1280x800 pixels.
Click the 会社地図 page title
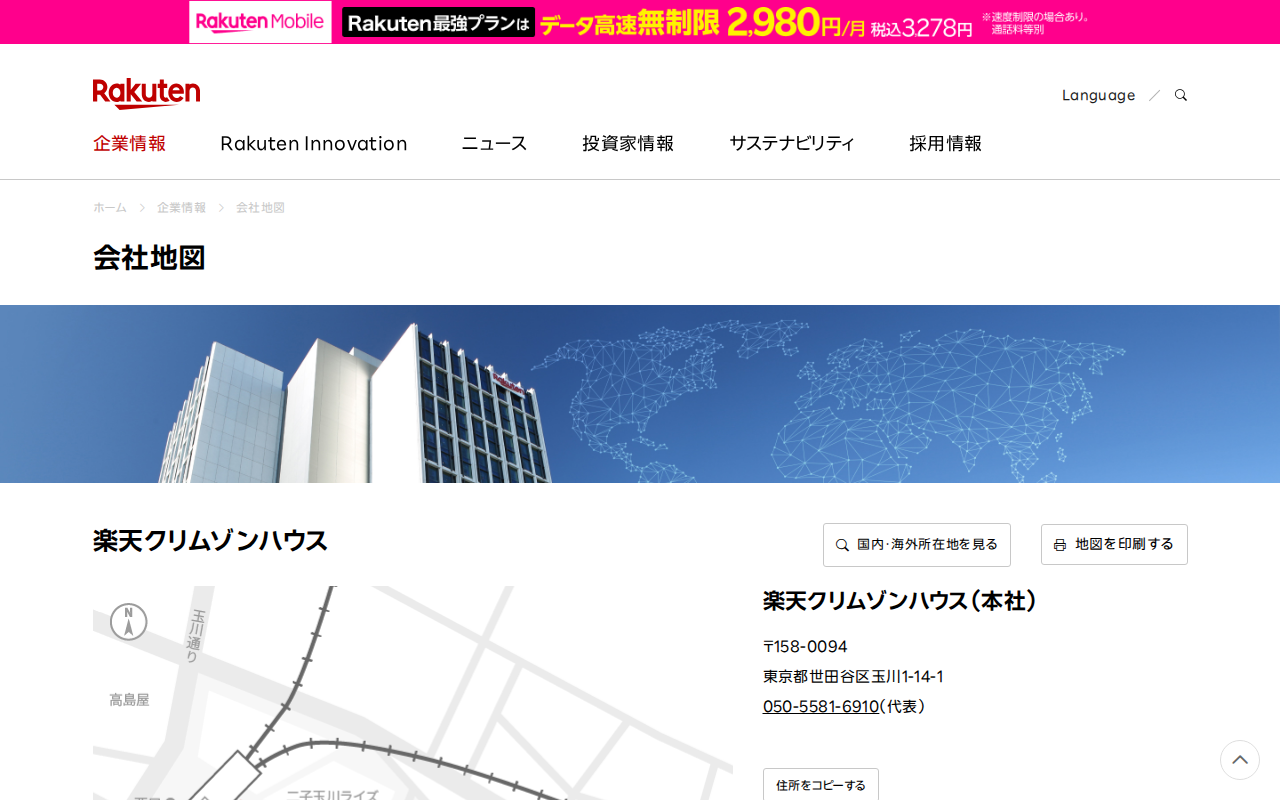[x=149, y=258]
